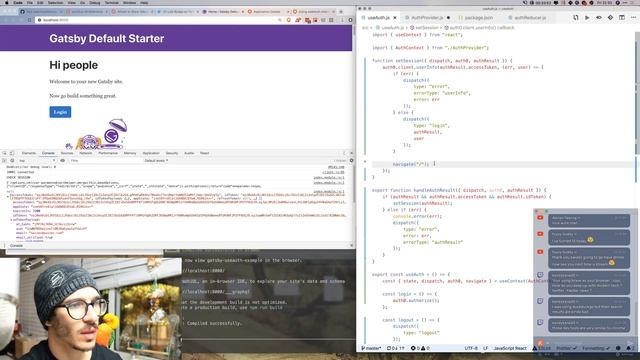This screenshot has height=360, width=640.
Task: Click the eye-shaped icon in editor toolbar
Action: [x=599, y=18]
